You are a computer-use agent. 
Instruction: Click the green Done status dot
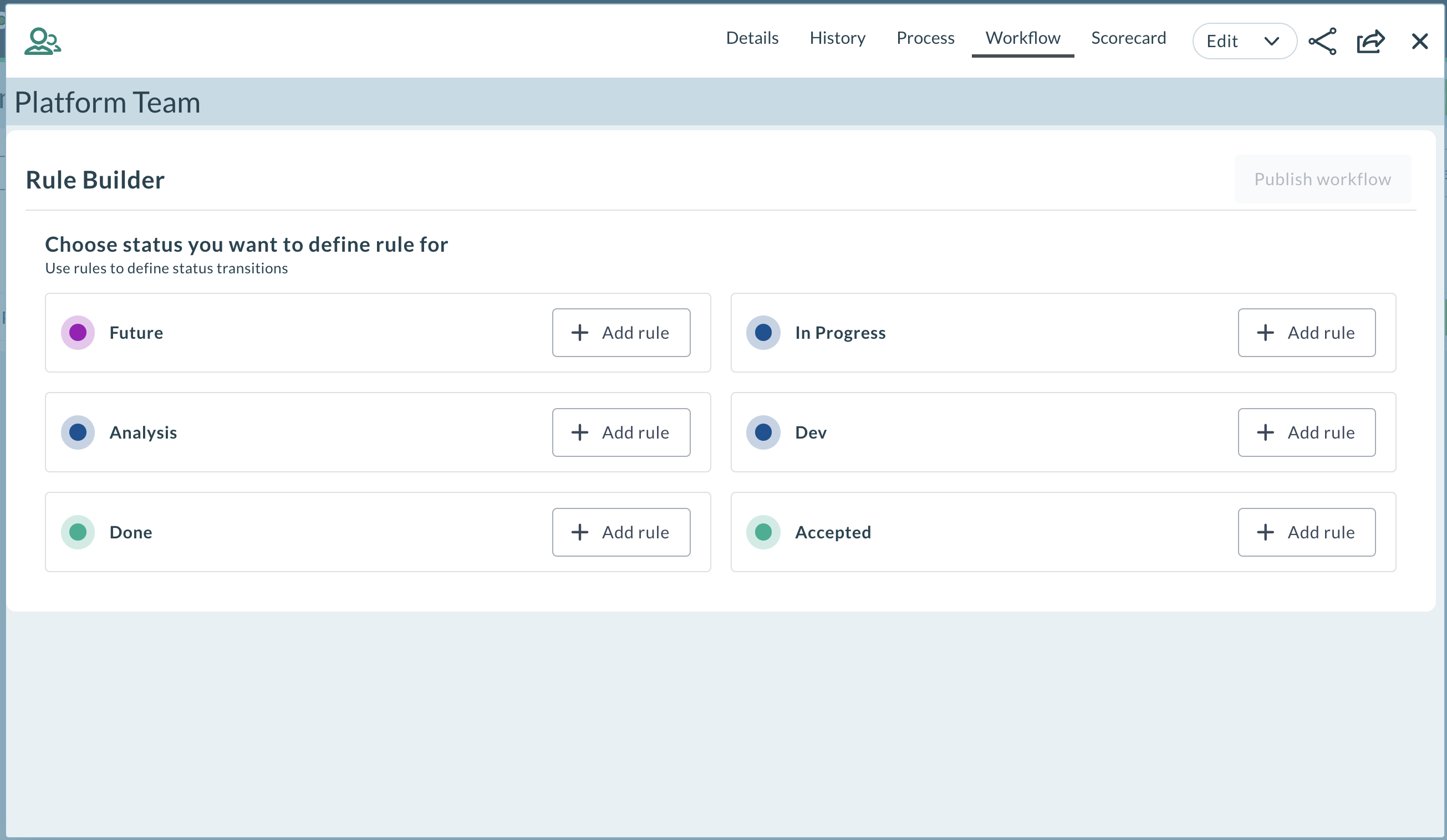tap(78, 533)
